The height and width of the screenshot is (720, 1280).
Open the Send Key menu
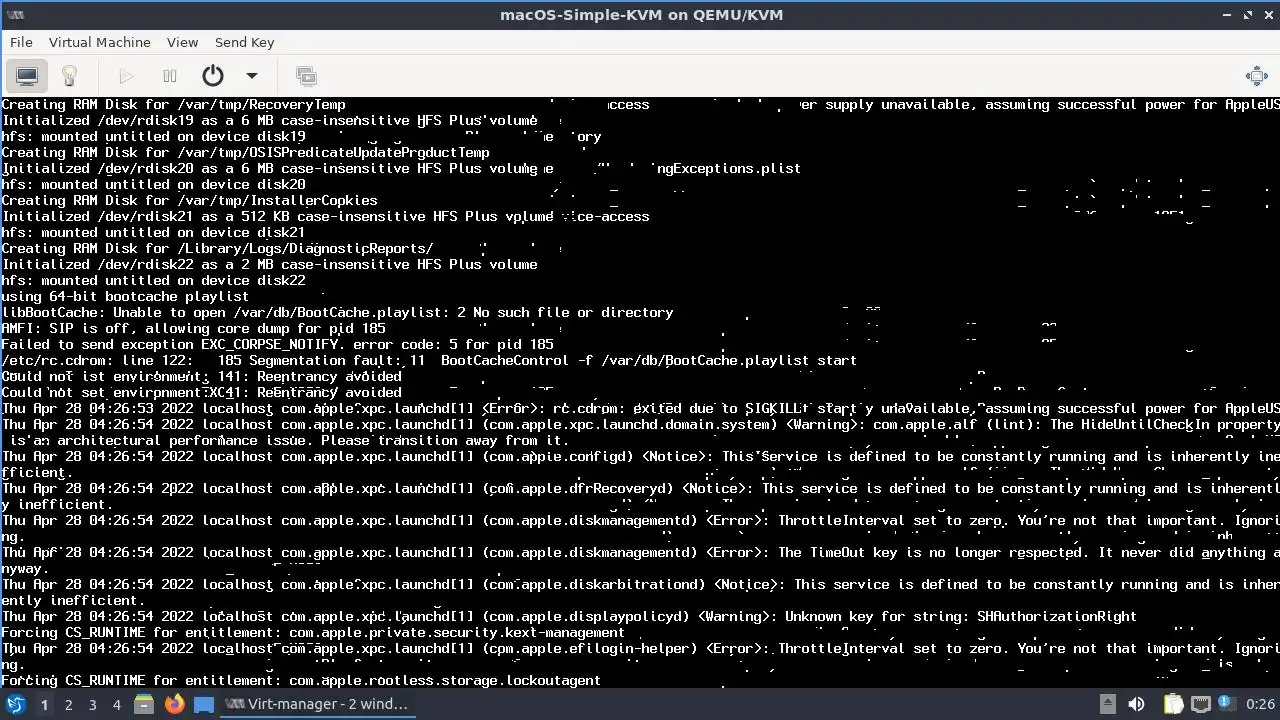click(244, 42)
